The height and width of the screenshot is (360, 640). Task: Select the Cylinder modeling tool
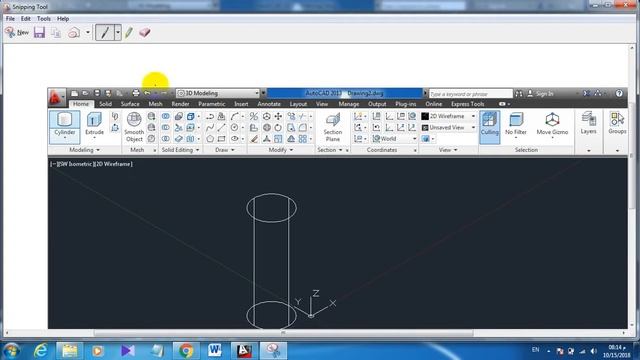pos(64,122)
